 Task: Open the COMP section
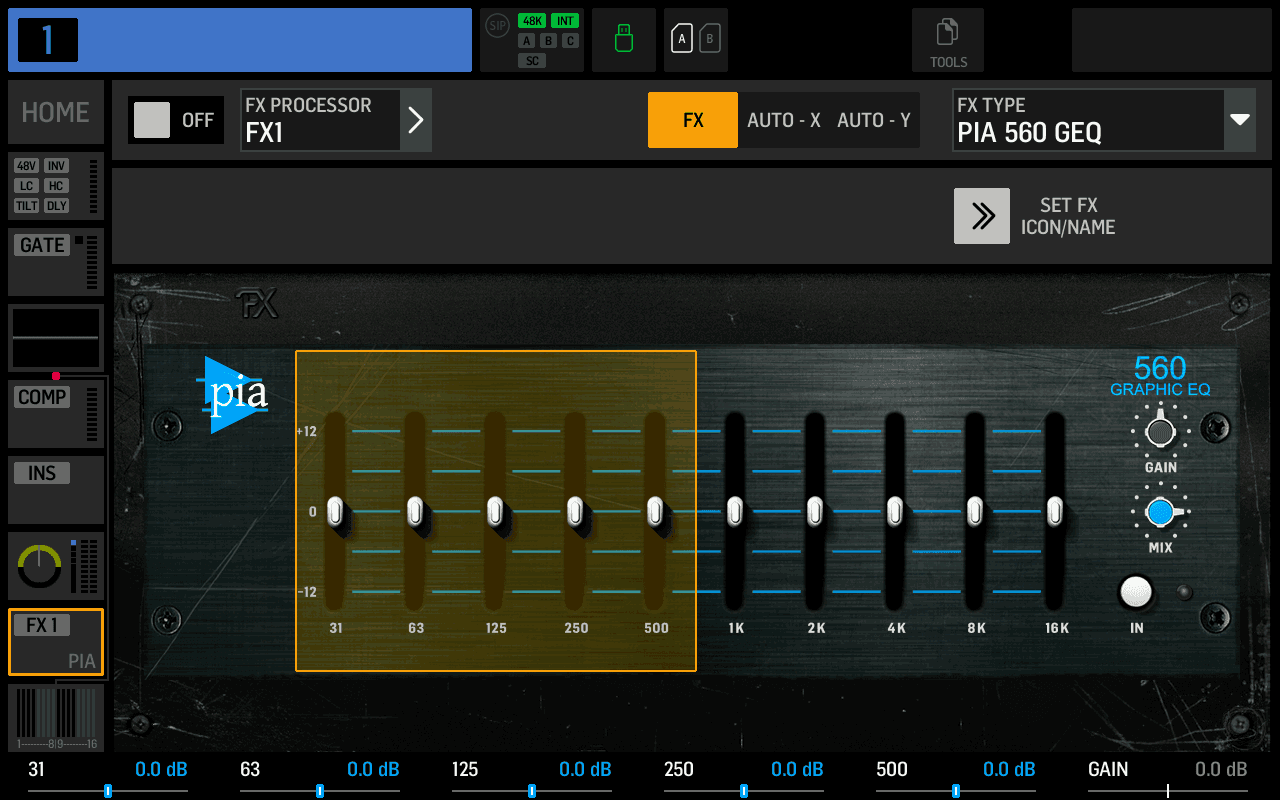tap(56, 414)
